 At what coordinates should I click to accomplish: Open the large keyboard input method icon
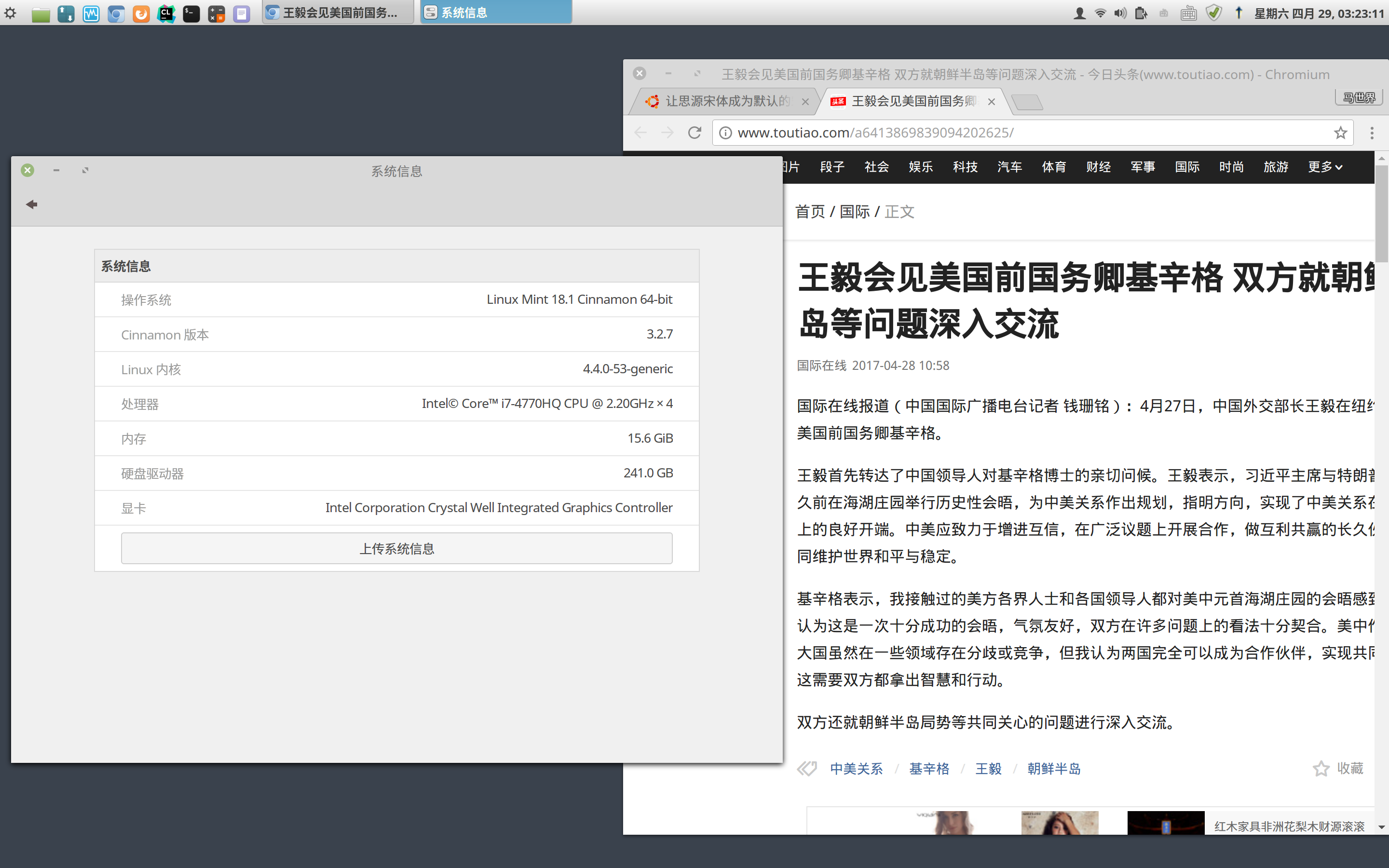click(1189, 13)
